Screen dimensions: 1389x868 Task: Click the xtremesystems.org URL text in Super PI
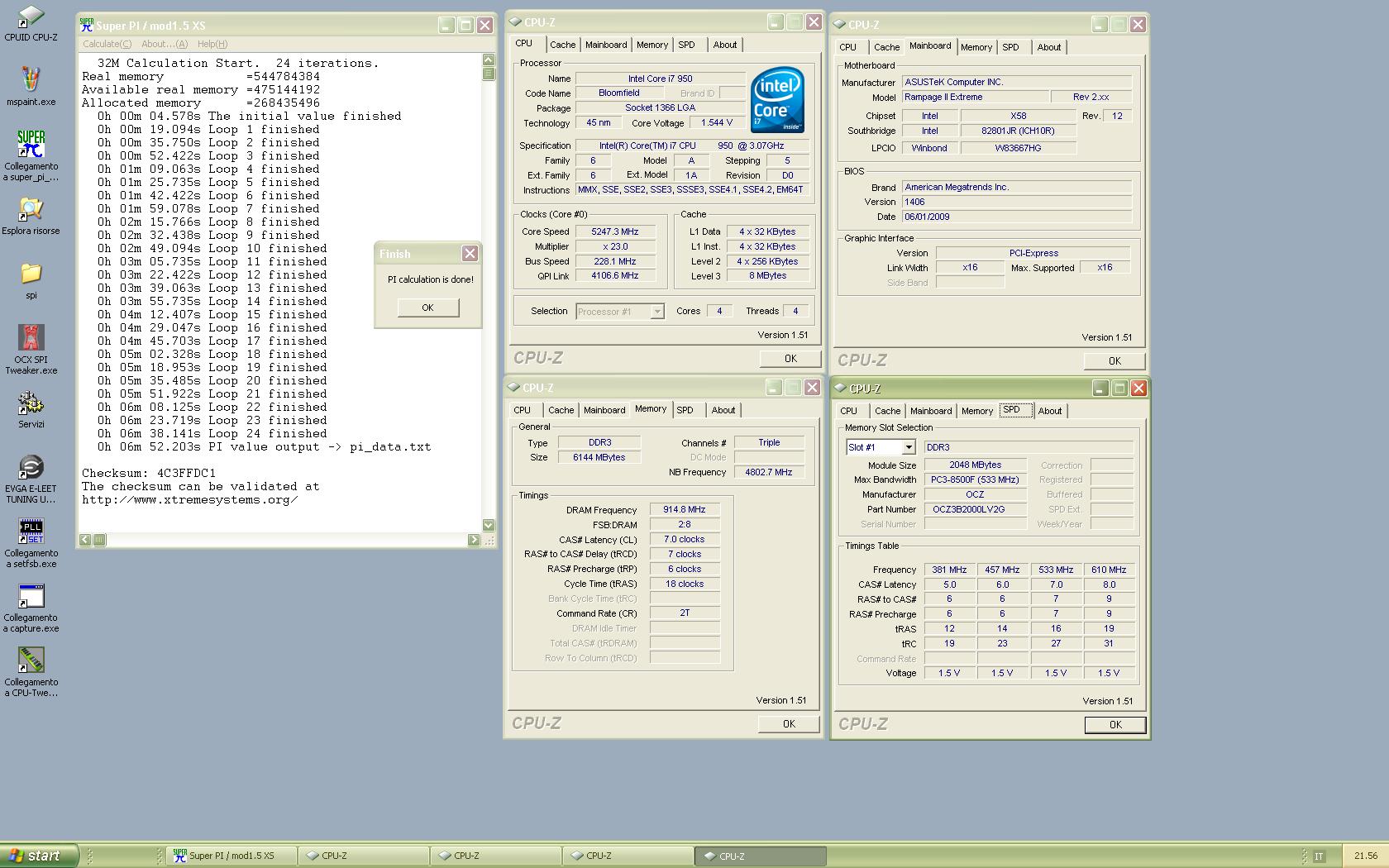pos(189,499)
